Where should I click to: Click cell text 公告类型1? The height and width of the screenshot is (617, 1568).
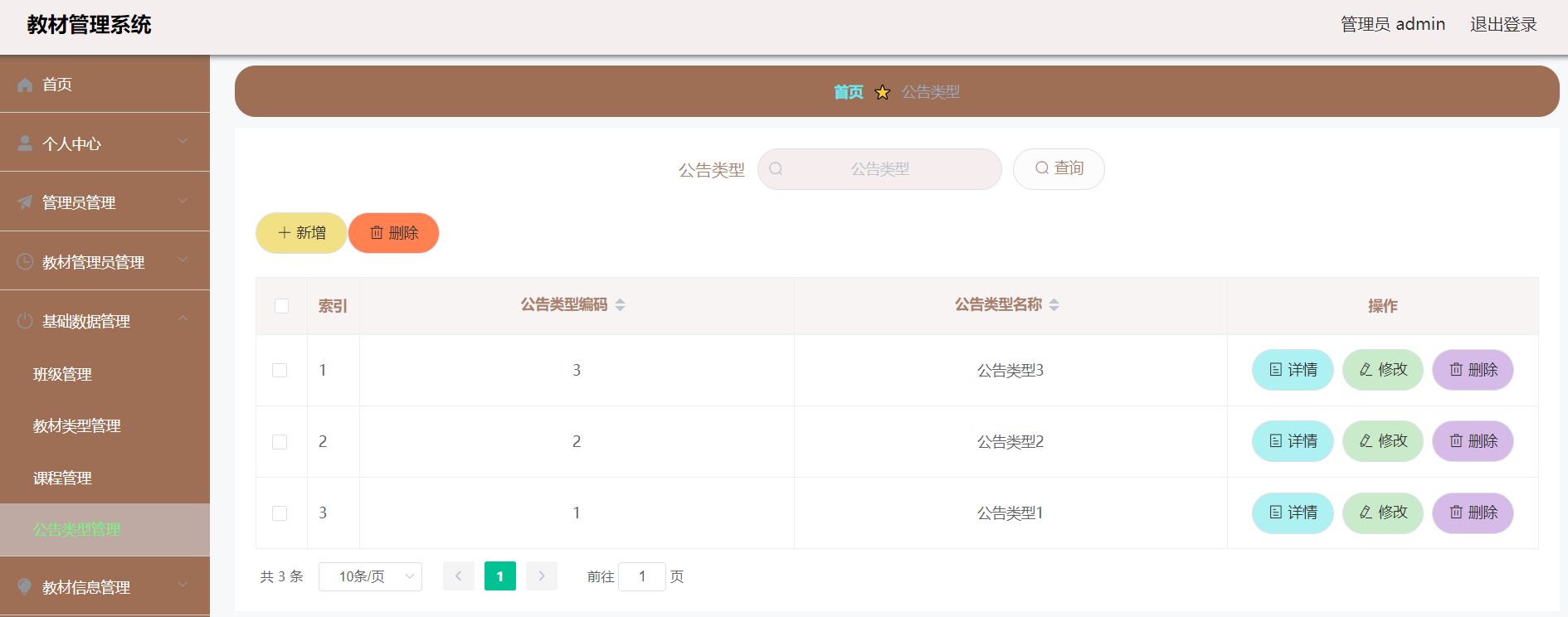click(1010, 513)
